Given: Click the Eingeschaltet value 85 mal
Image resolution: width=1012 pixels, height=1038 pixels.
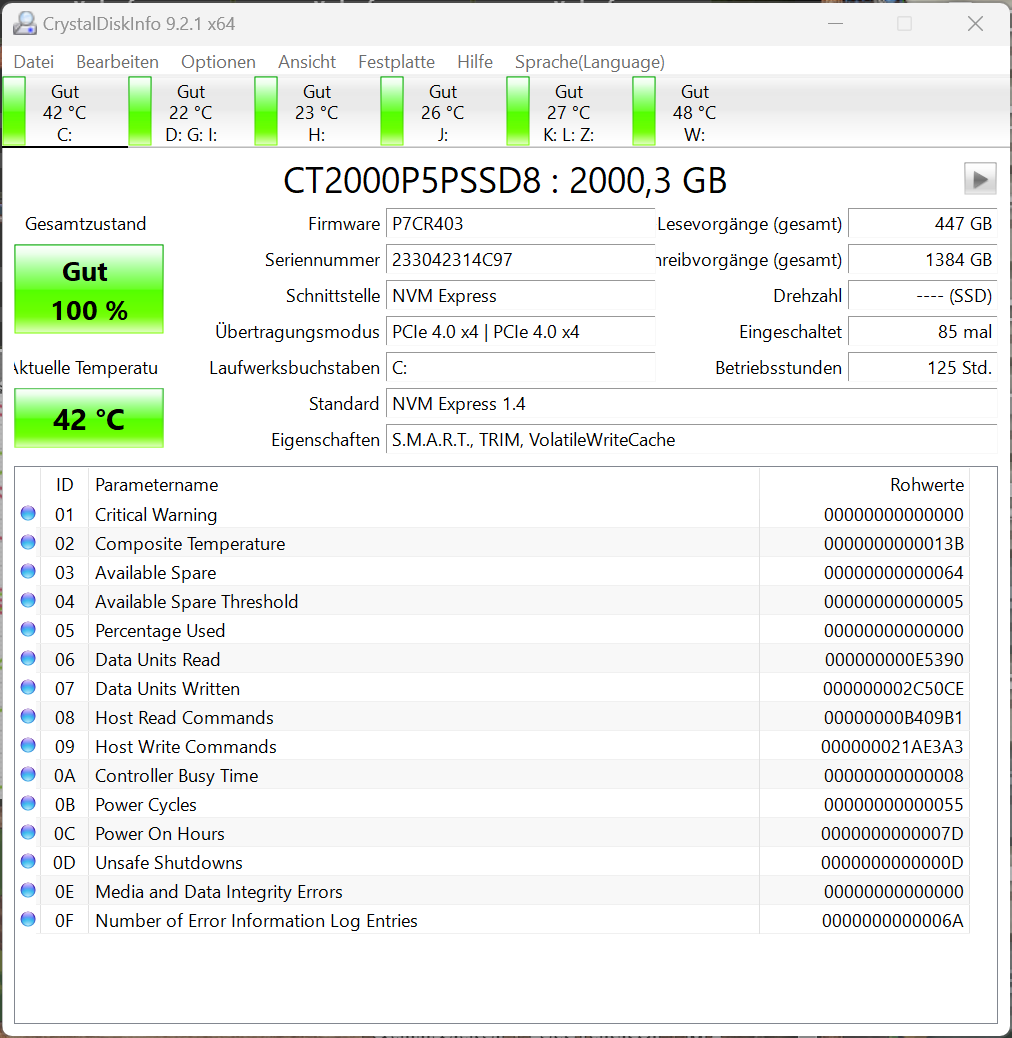Looking at the screenshot, I should pos(923,332).
